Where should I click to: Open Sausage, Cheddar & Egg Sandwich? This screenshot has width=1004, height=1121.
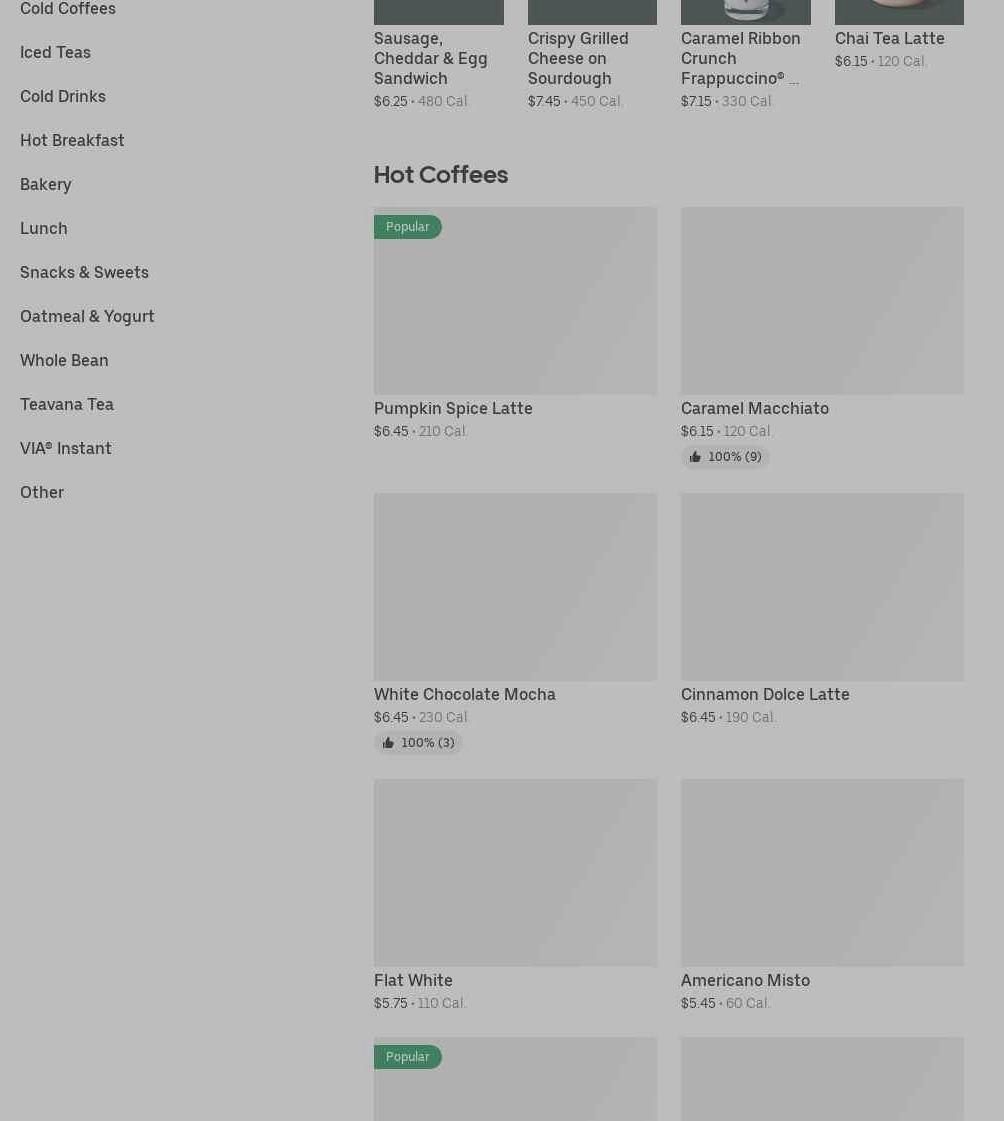click(431, 58)
